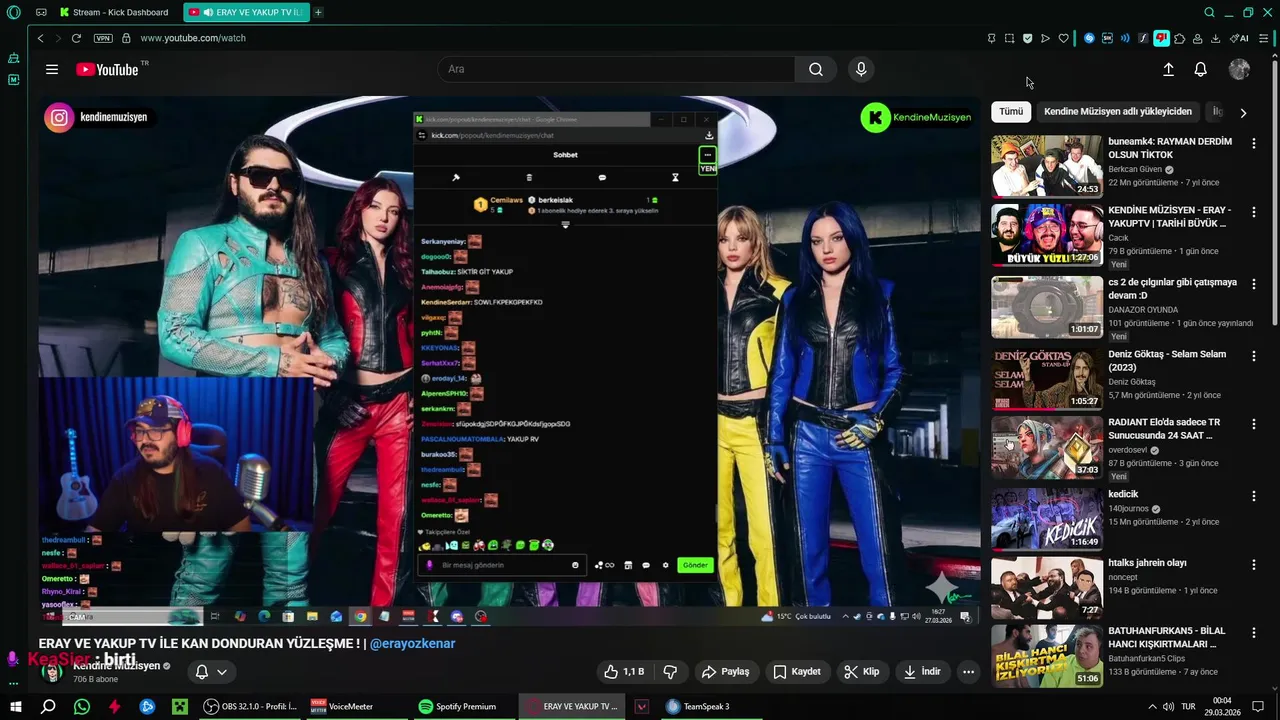Open YouTube notifications bell in header
Screen dimensions: 1280x720
coord(1200,69)
